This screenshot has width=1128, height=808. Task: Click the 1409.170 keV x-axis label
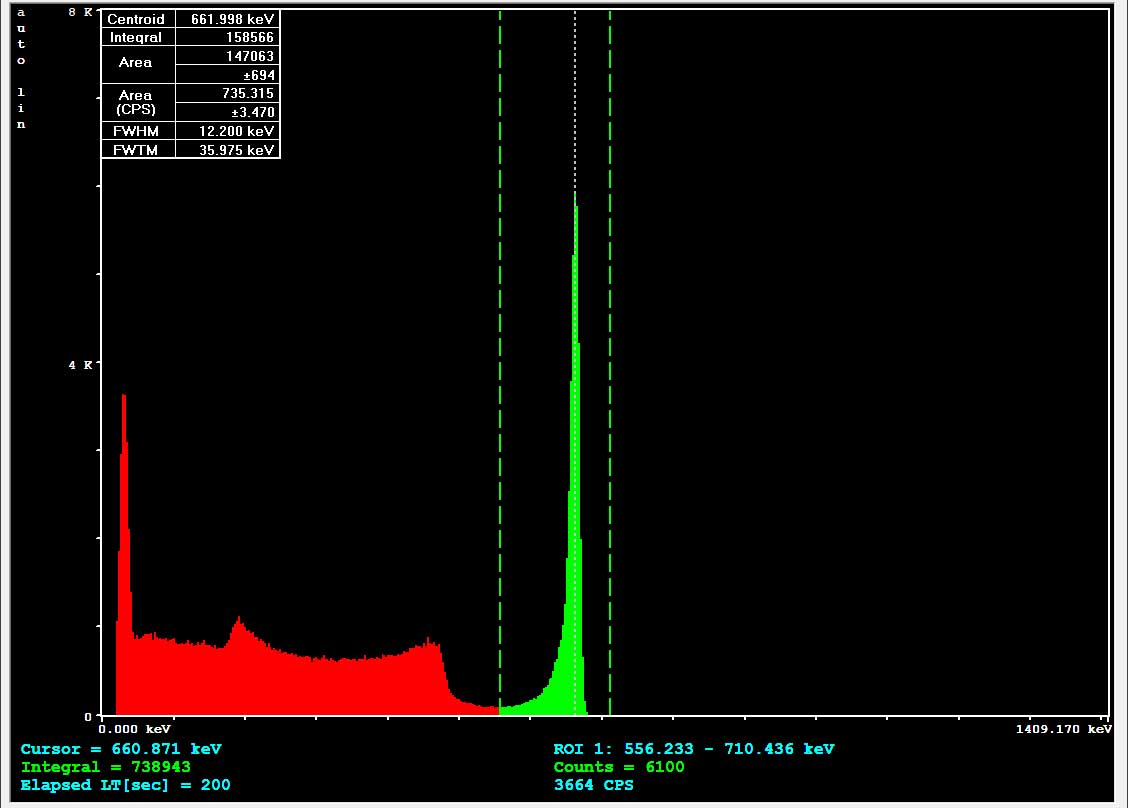pyautogui.click(x=1063, y=730)
